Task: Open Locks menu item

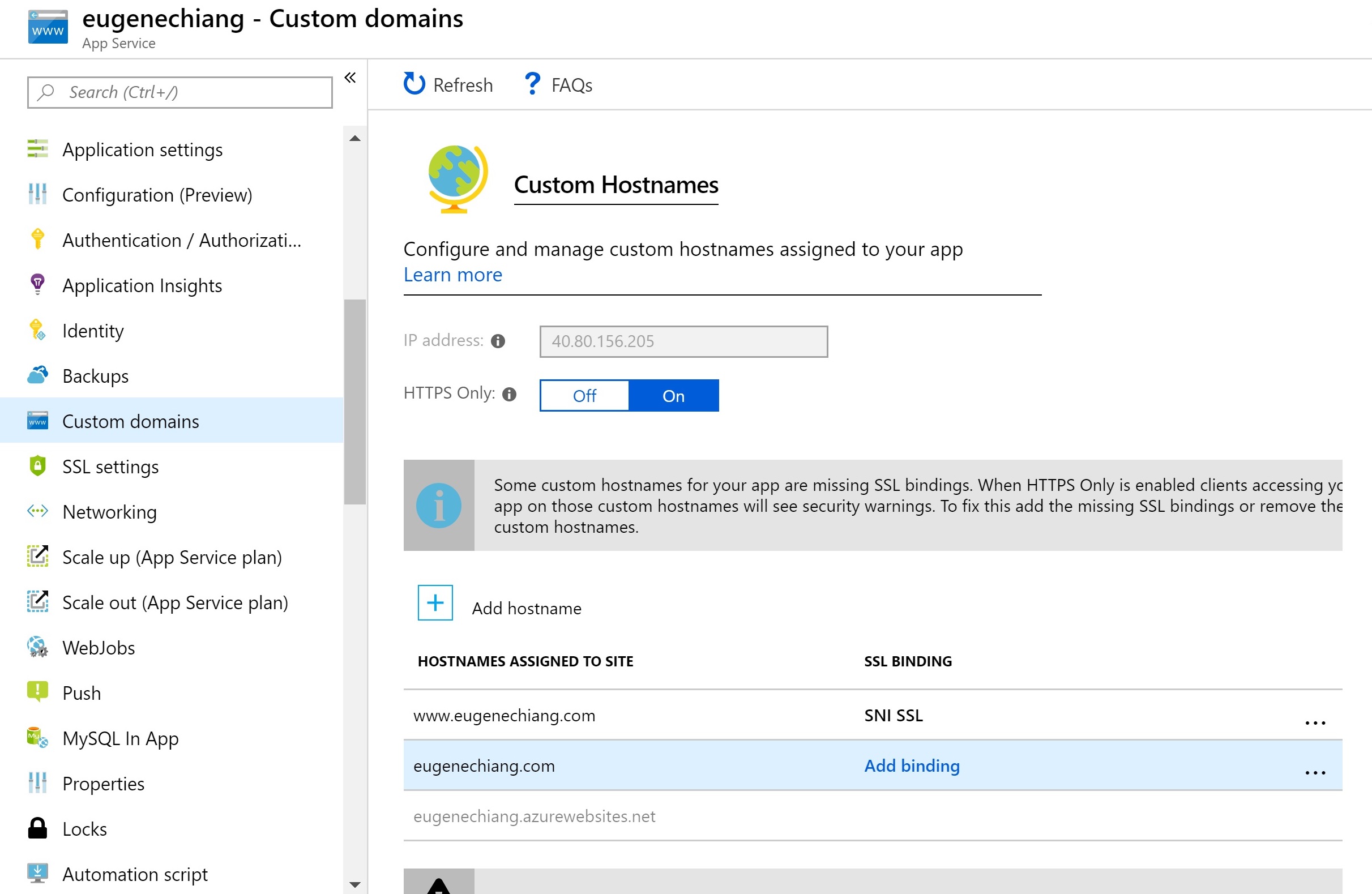Action: point(172,829)
